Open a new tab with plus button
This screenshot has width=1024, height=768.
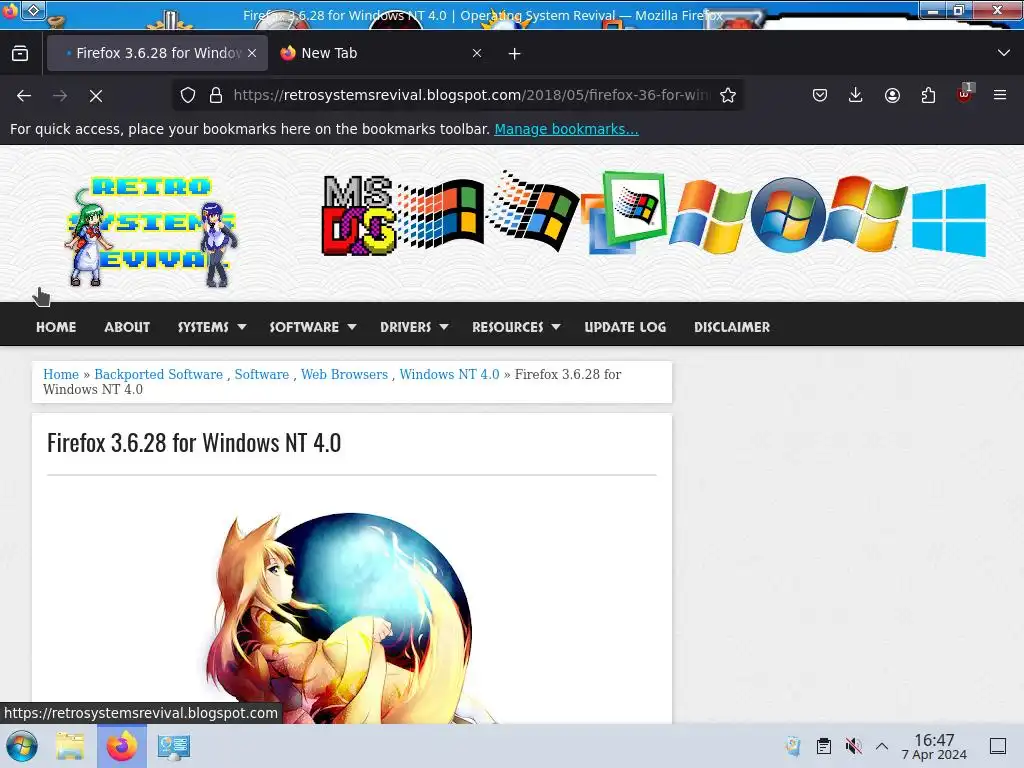click(515, 54)
